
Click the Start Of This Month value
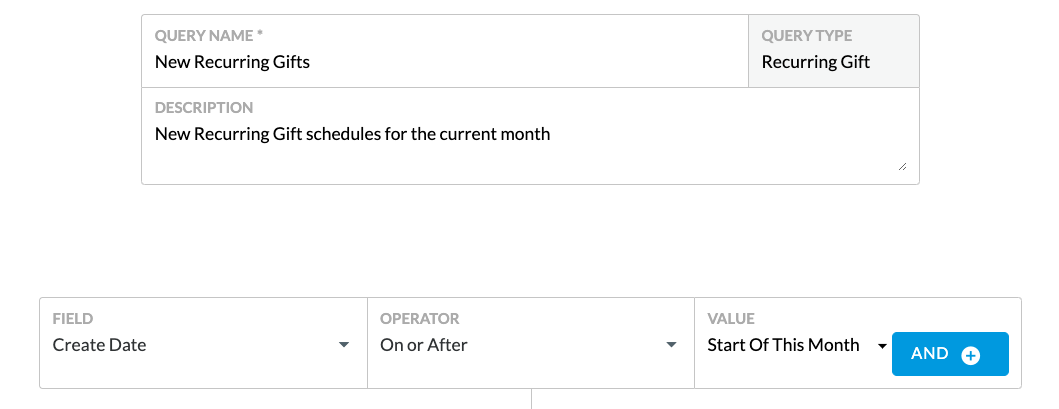click(783, 345)
